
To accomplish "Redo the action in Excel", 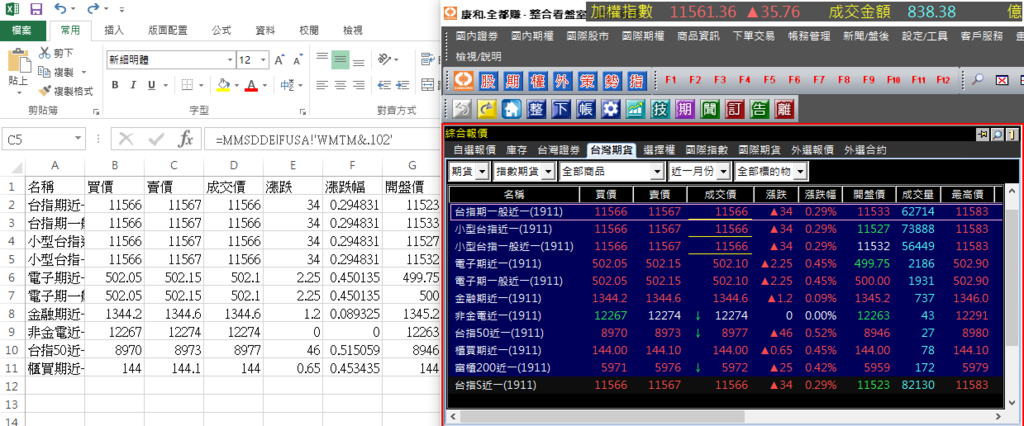I will click(x=93, y=9).
